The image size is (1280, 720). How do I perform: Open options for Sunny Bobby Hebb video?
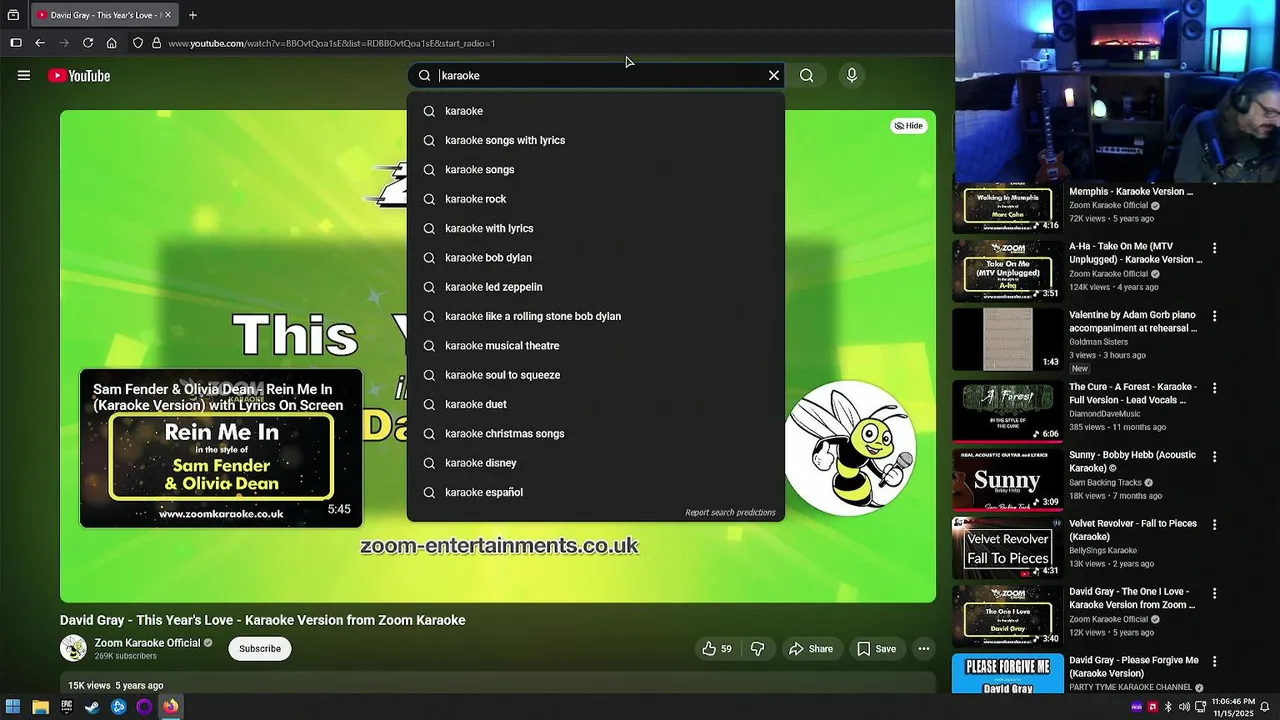pyautogui.click(x=1215, y=456)
